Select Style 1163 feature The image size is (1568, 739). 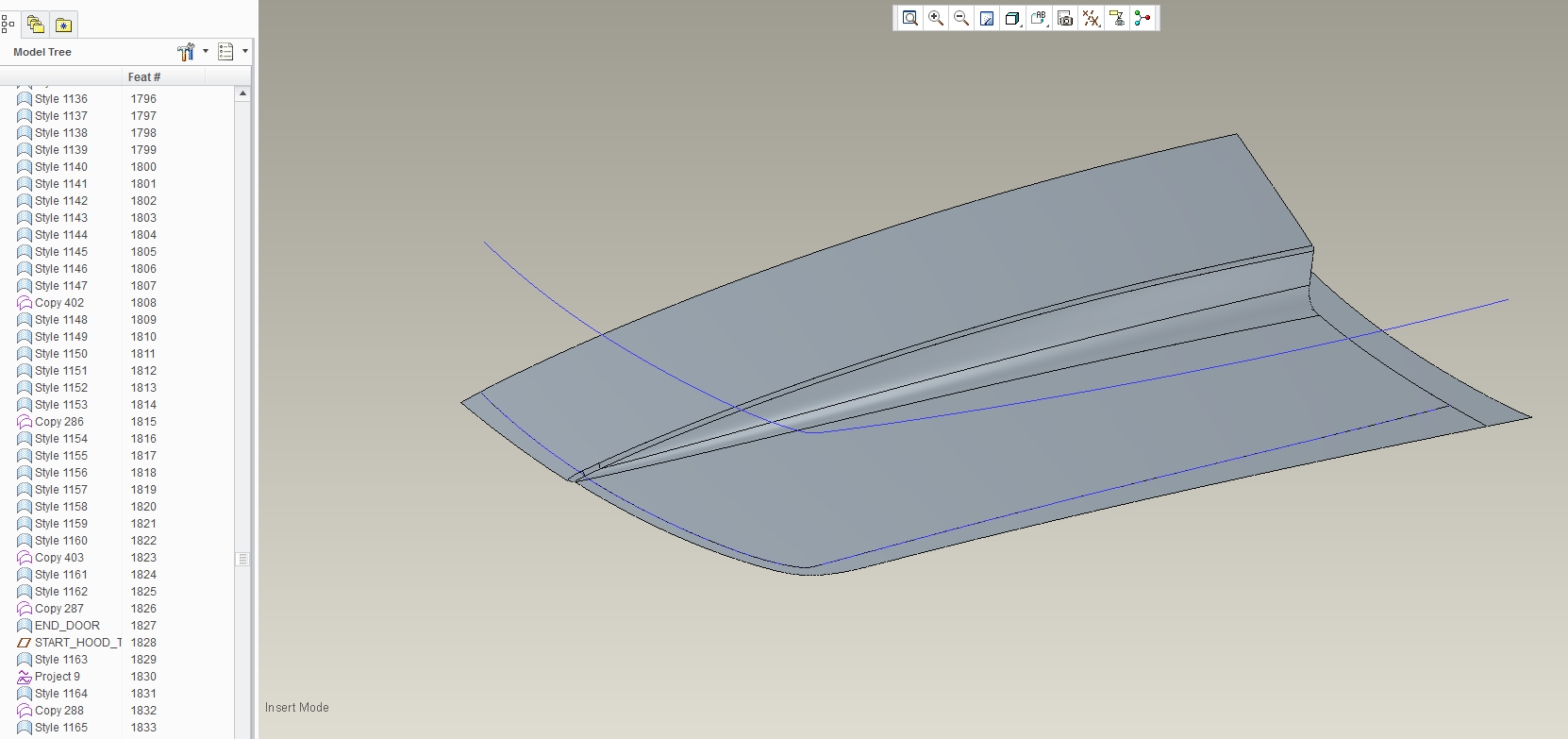coord(61,660)
